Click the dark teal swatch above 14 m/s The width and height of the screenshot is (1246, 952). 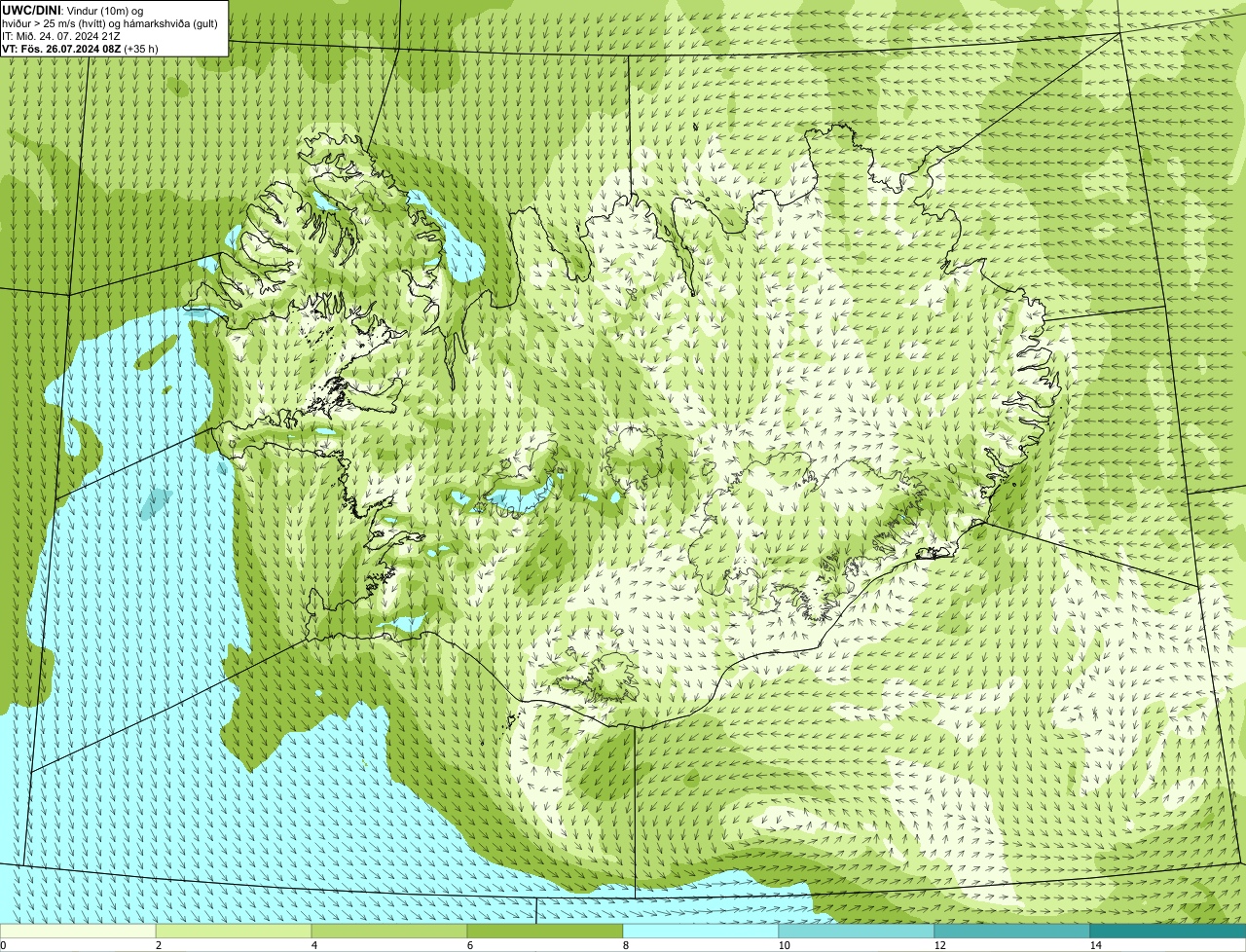[1168, 931]
